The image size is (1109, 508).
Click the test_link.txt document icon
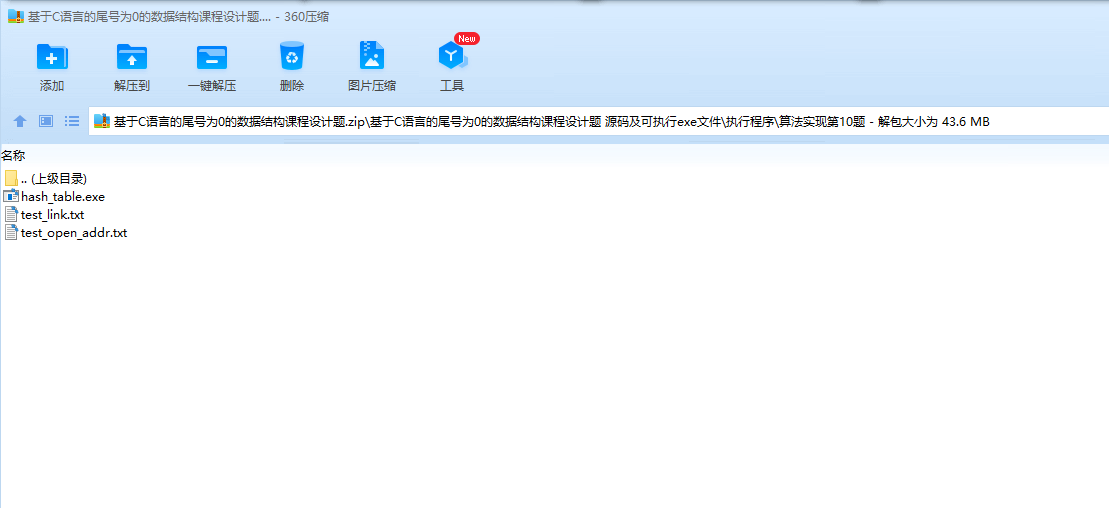tap(11, 214)
